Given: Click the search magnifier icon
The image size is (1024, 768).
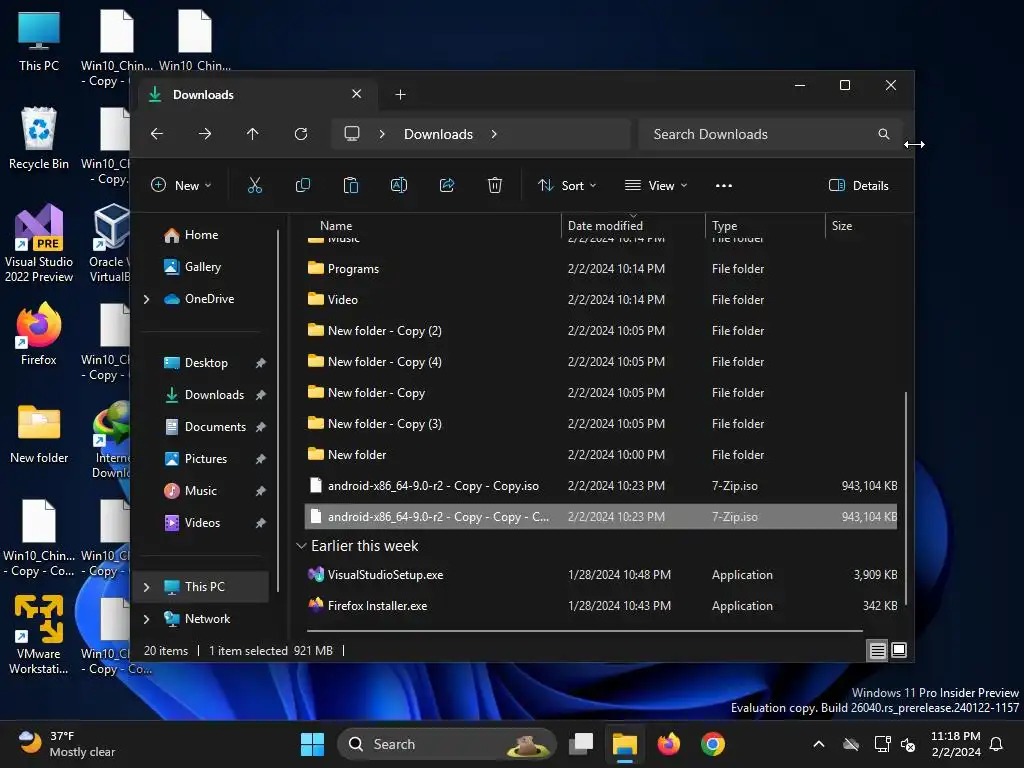Looking at the screenshot, I should [x=884, y=134].
